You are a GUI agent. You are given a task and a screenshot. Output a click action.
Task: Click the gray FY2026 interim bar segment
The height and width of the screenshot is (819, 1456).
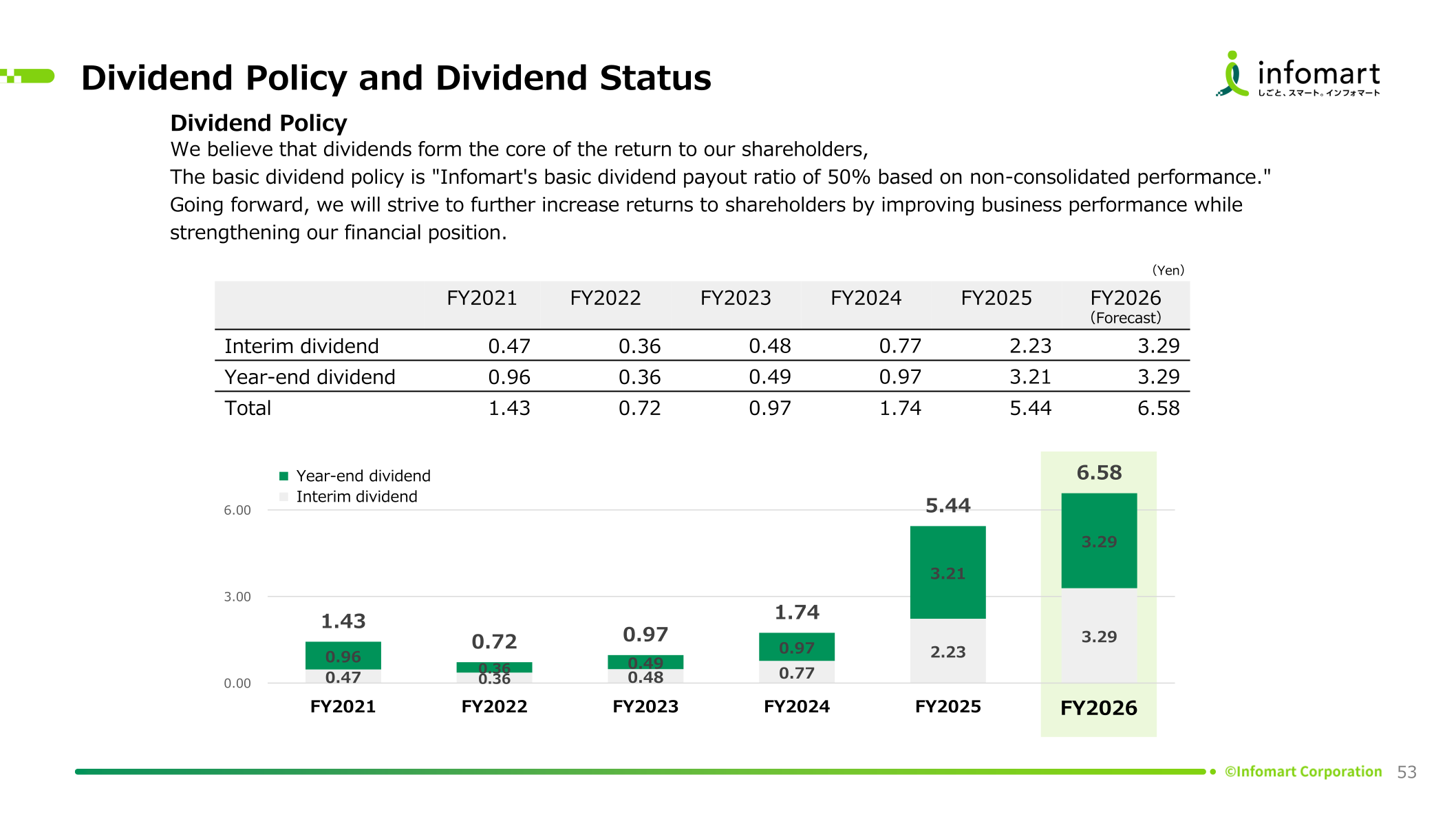click(x=1099, y=636)
